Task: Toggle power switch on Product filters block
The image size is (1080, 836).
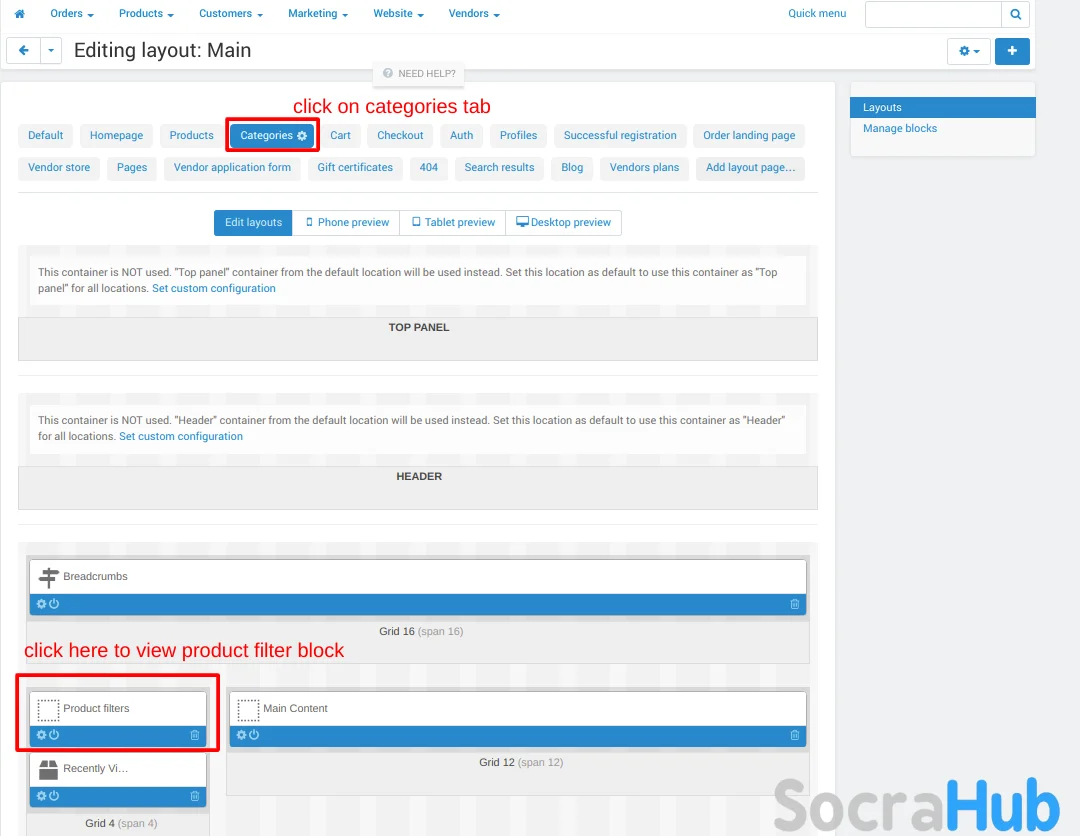Action: [54, 735]
